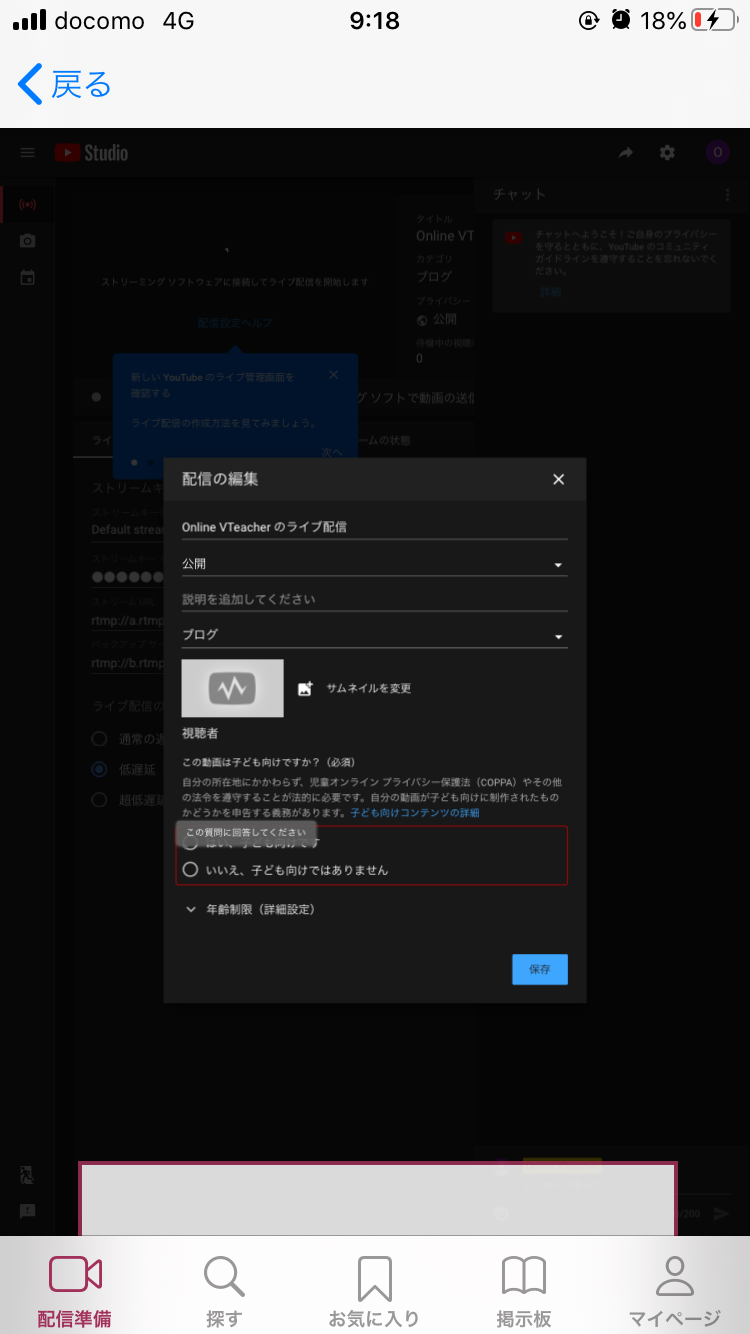
Task: Close the 配信の編集 dialog
Action: click(x=558, y=479)
